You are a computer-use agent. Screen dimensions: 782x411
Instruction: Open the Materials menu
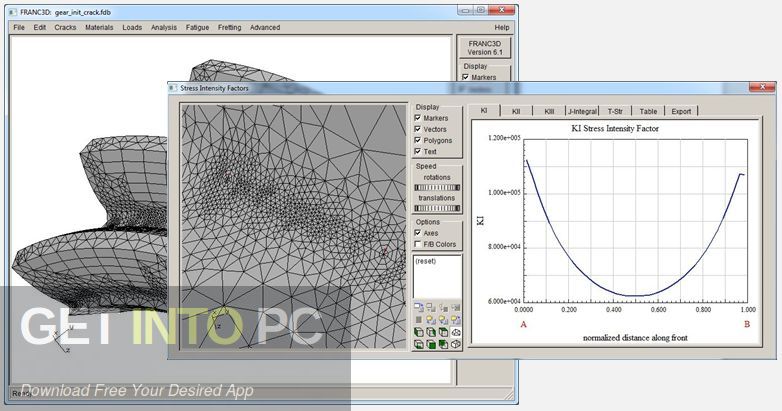pyautogui.click(x=99, y=27)
